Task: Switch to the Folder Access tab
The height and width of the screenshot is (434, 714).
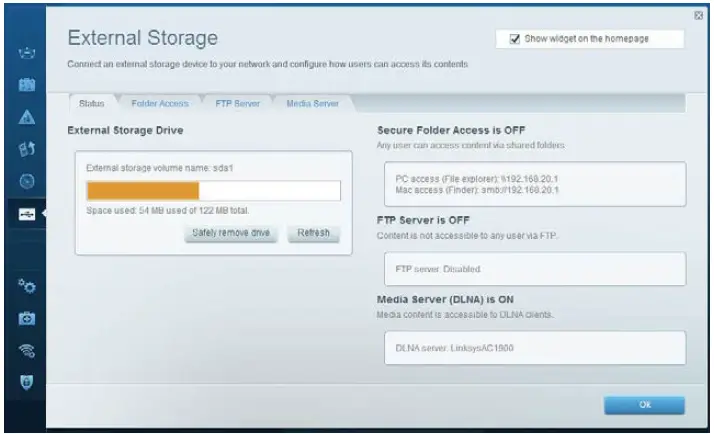Action: 159,103
